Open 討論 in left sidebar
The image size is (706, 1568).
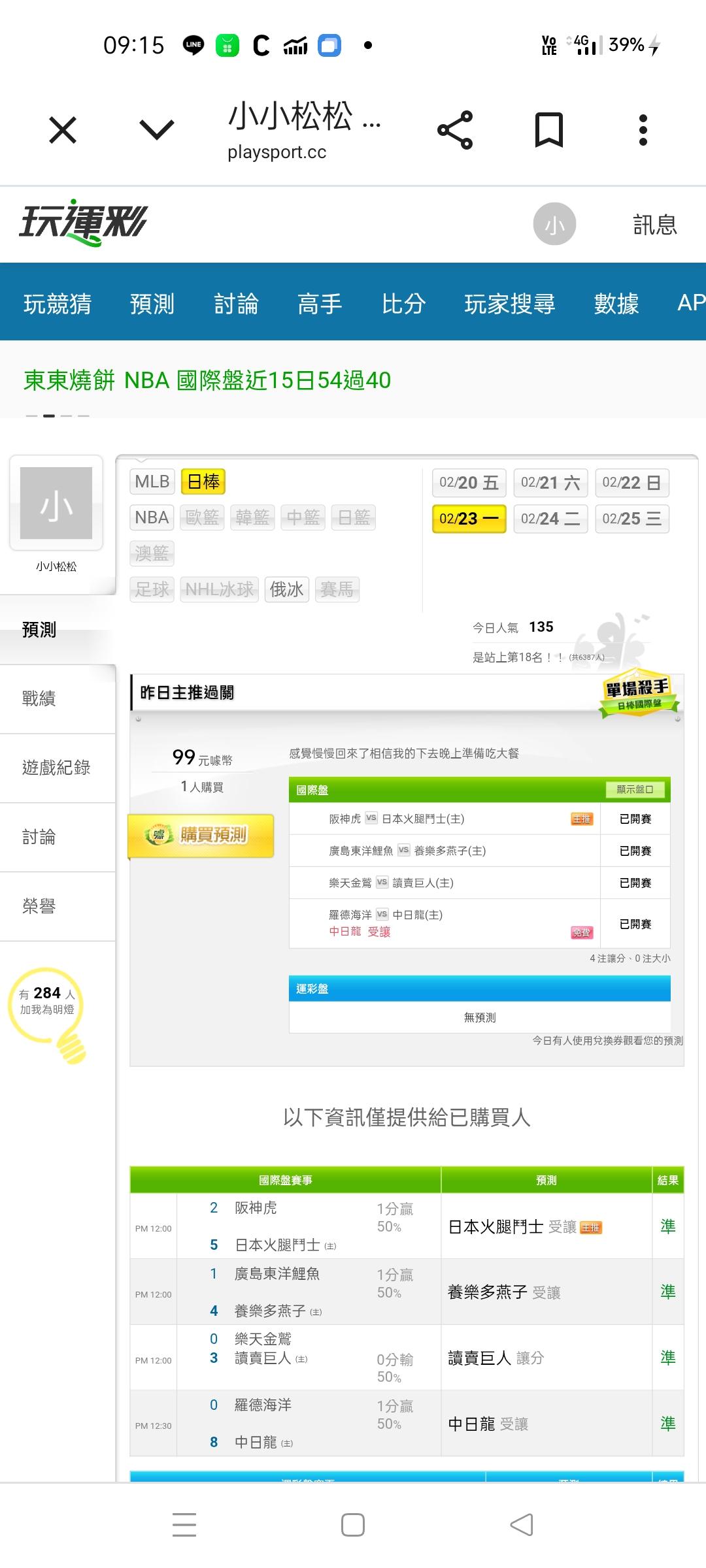[x=58, y=838]
